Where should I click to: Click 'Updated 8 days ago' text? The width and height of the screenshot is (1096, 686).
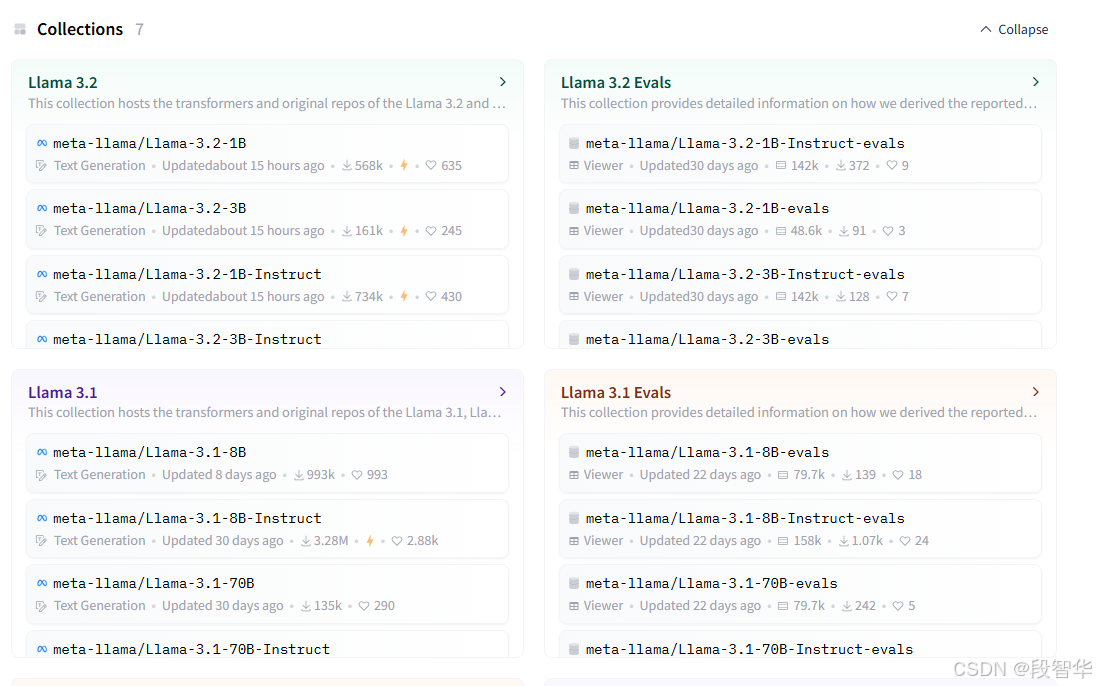tap(219, 475)
